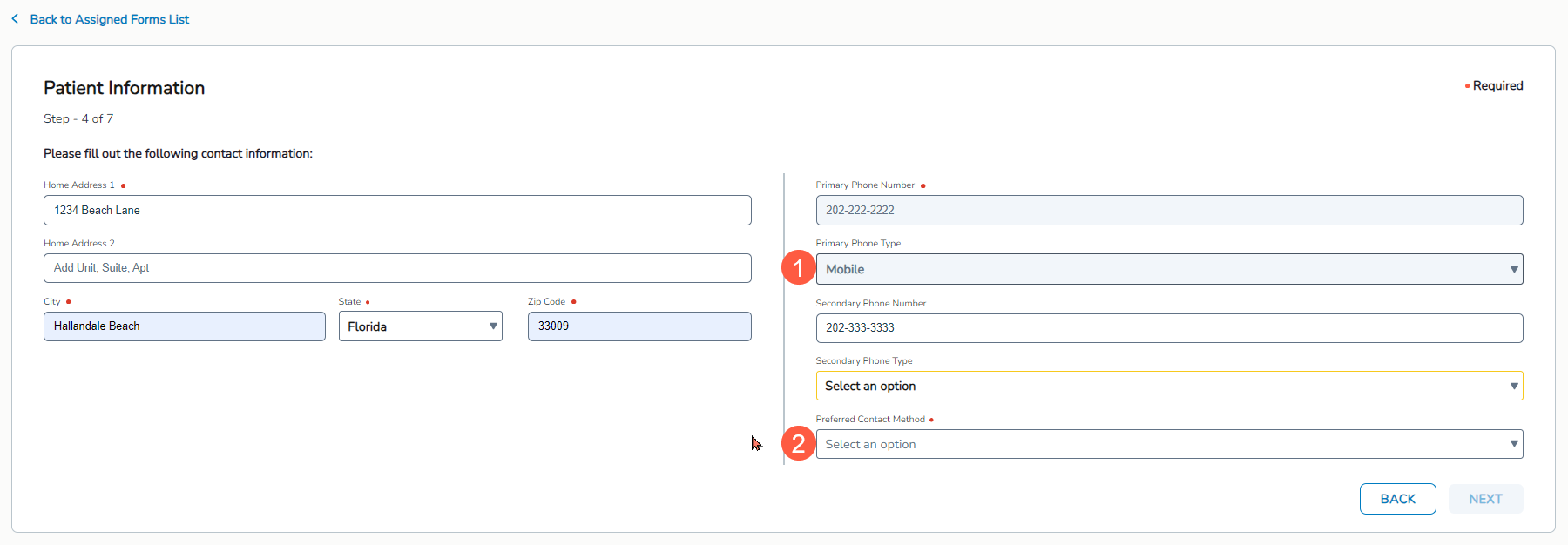Screen dimensions: 1568x545
Task: Click the Secondary Phone Number field
Action: pyautogui.click(x=1169, y=328)
